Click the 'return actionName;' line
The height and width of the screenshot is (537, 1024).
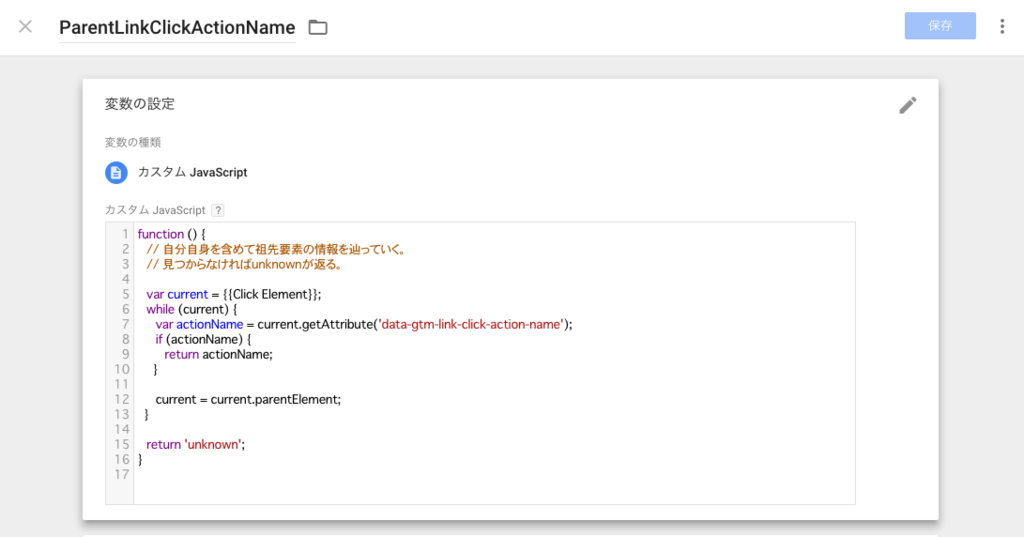(x=218, y=354)
